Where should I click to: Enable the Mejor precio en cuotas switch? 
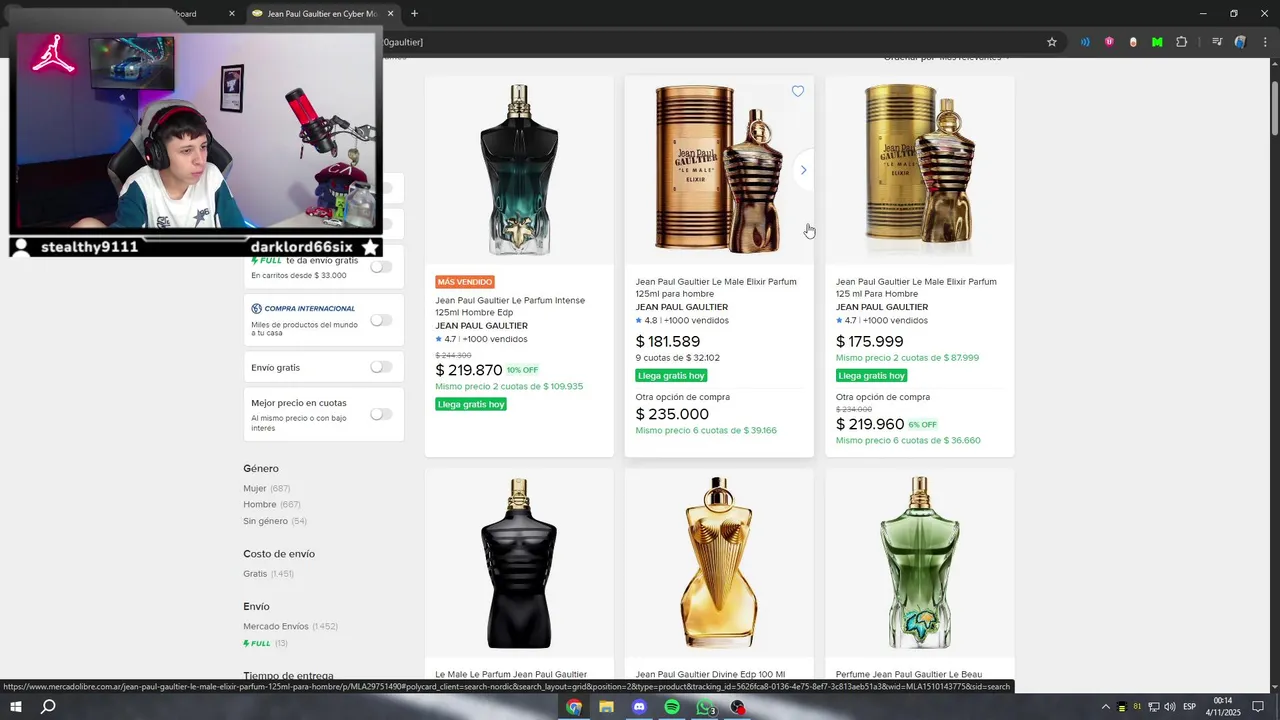pyautogui.click(x=381, y=414)
